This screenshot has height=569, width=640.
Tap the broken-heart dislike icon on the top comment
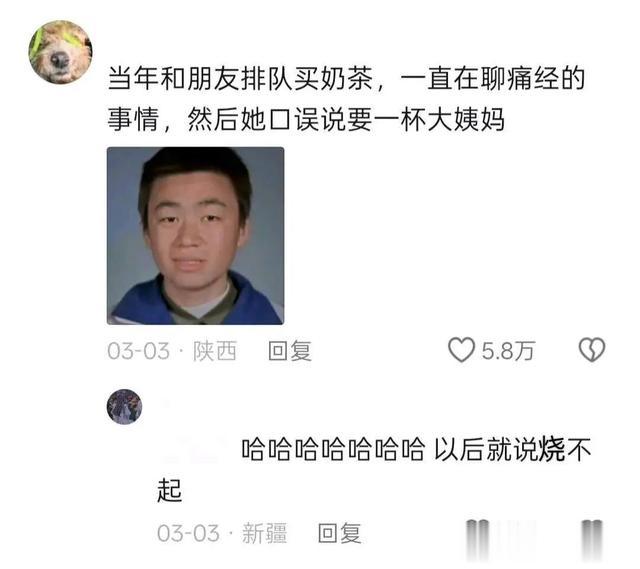[592, 350]
